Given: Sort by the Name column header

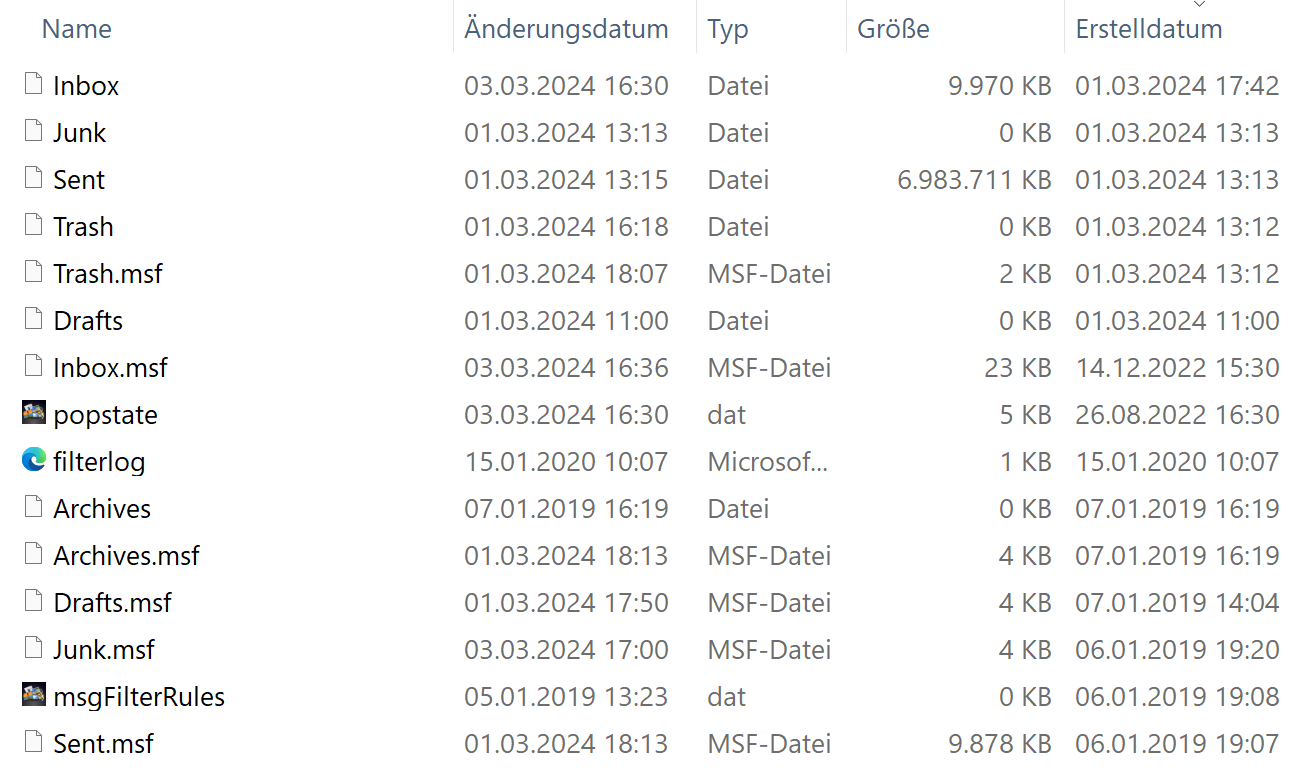Looking at the screenshot, I should pyautogui.click(x=77, y=29).
